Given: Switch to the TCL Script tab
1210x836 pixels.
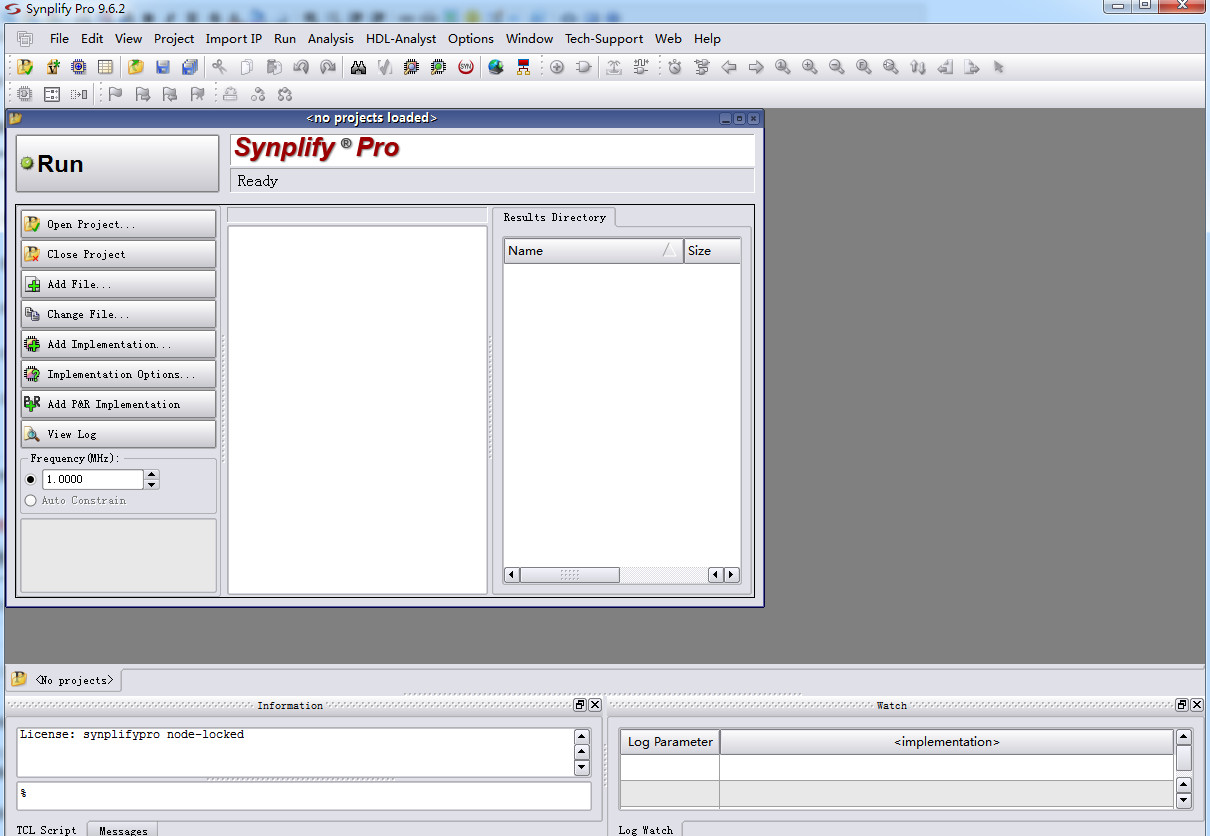Looking at the screenshot, I should (46, 830).
